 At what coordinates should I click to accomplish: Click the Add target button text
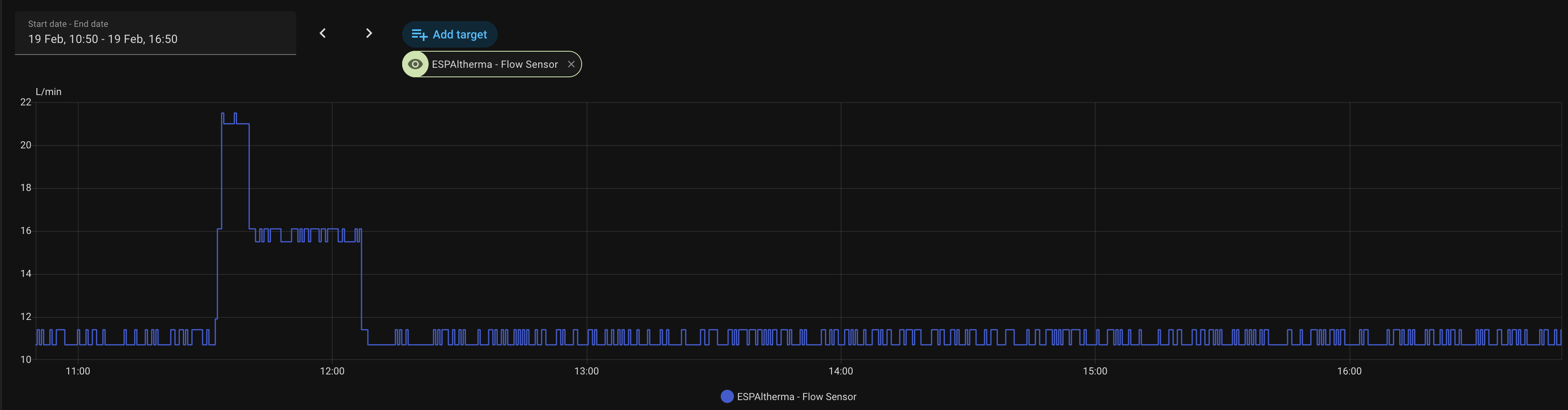pos(460,35)
